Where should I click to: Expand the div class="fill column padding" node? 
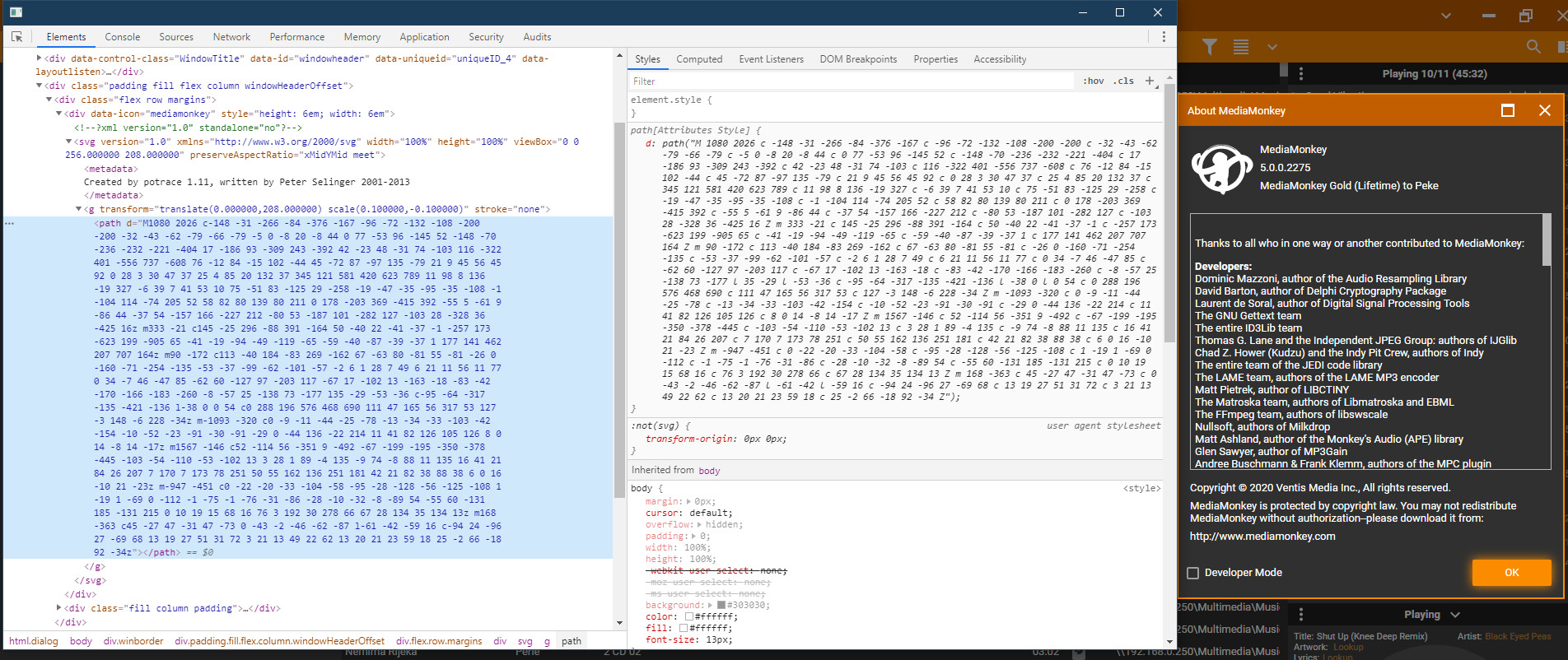pyautogui.click(x=58, y=608)
